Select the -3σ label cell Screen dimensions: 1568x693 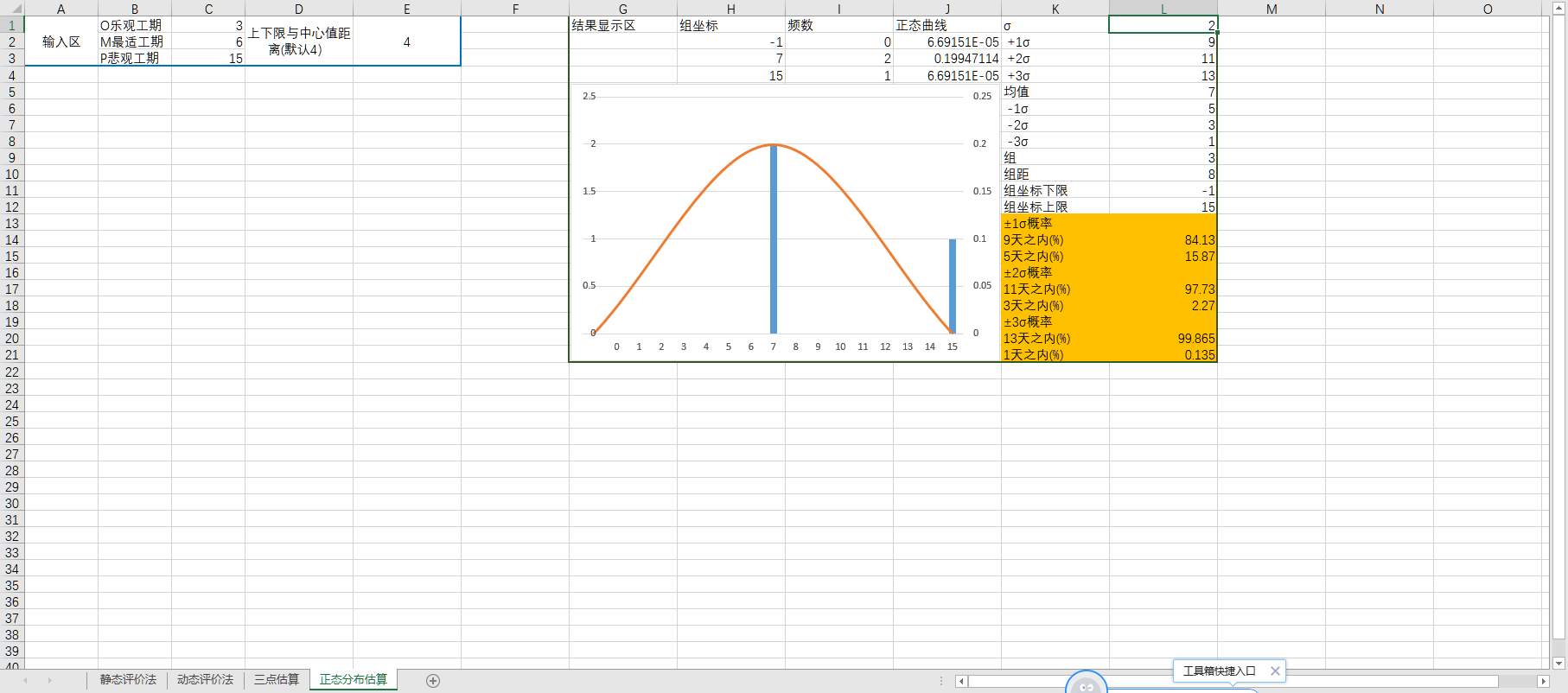[x=1055, y=141]
